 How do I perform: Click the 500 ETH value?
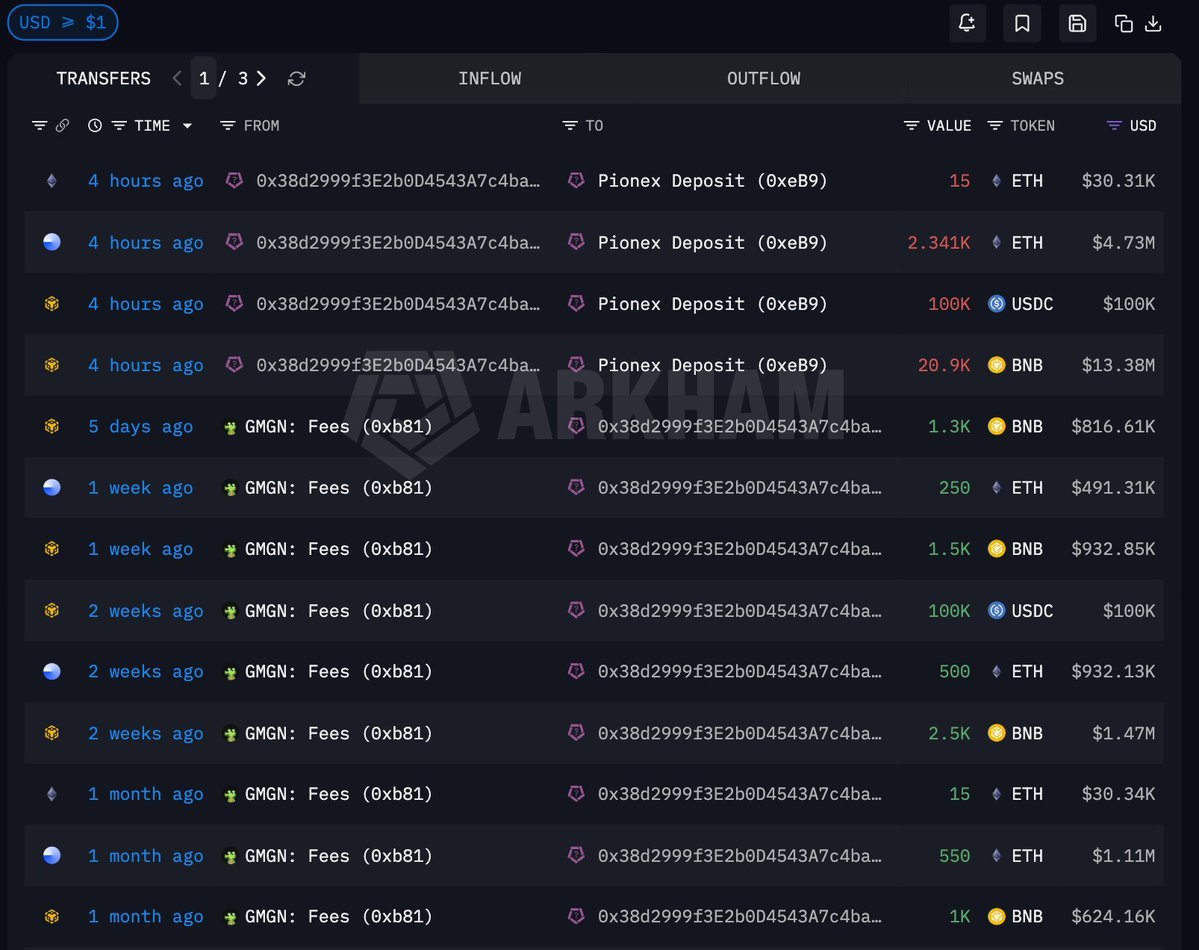[x=954, y=671]
